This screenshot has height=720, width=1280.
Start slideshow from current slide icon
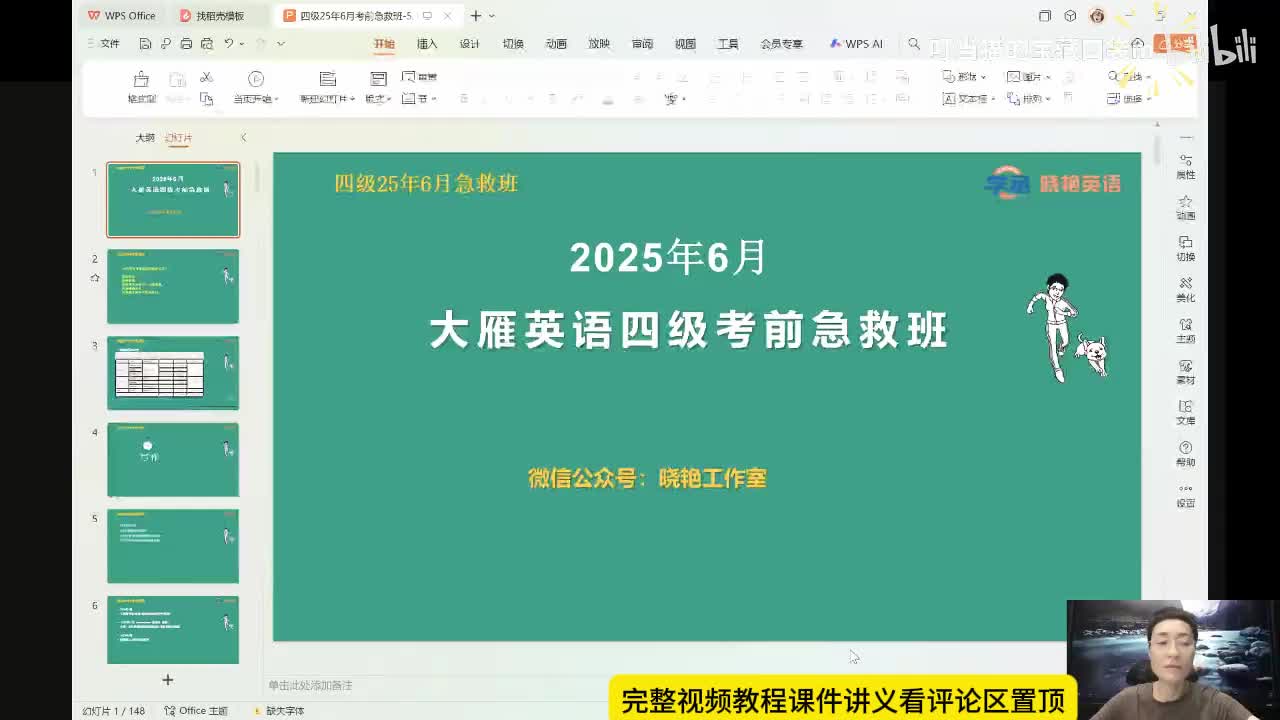[x=256, y=79]
